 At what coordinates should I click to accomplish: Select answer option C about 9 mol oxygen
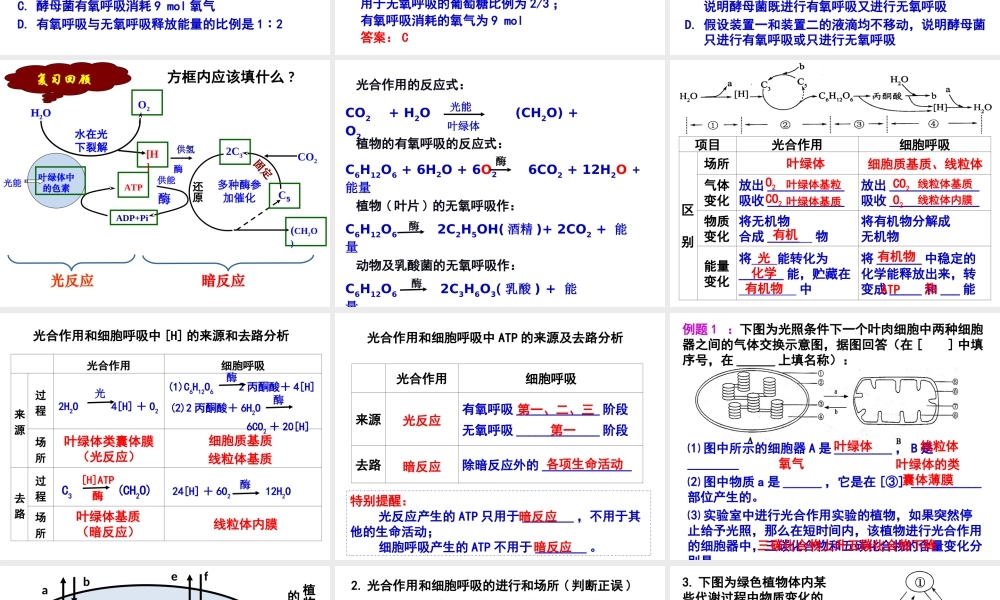point(130,7)
